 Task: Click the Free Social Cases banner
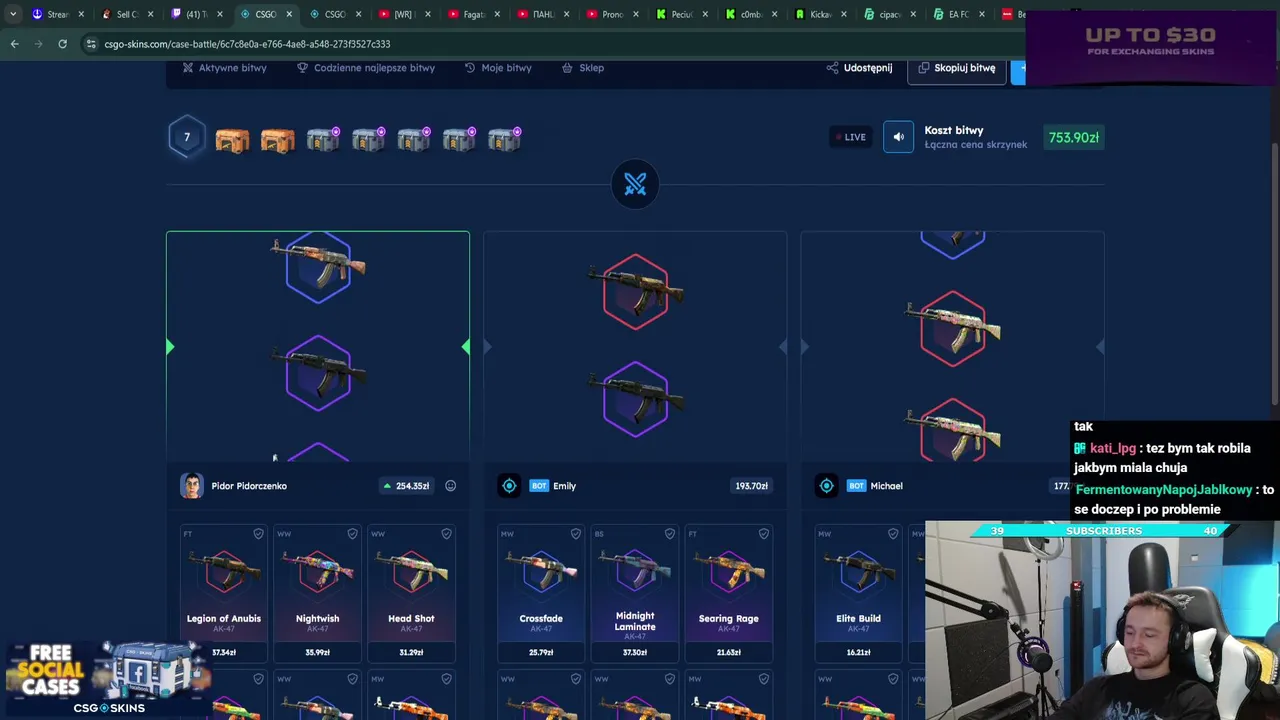108,680
